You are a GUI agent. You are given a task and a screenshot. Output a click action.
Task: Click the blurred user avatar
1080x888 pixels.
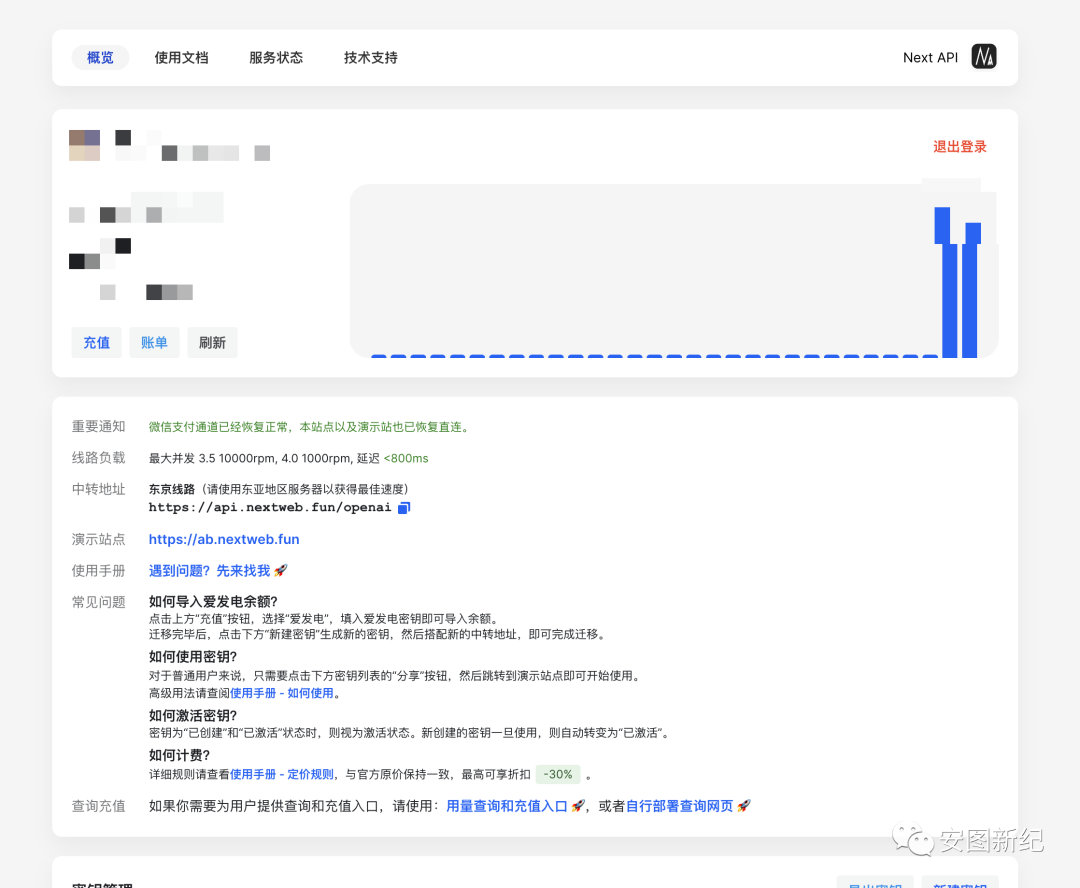pyautogui.click(x=84, y=145)
